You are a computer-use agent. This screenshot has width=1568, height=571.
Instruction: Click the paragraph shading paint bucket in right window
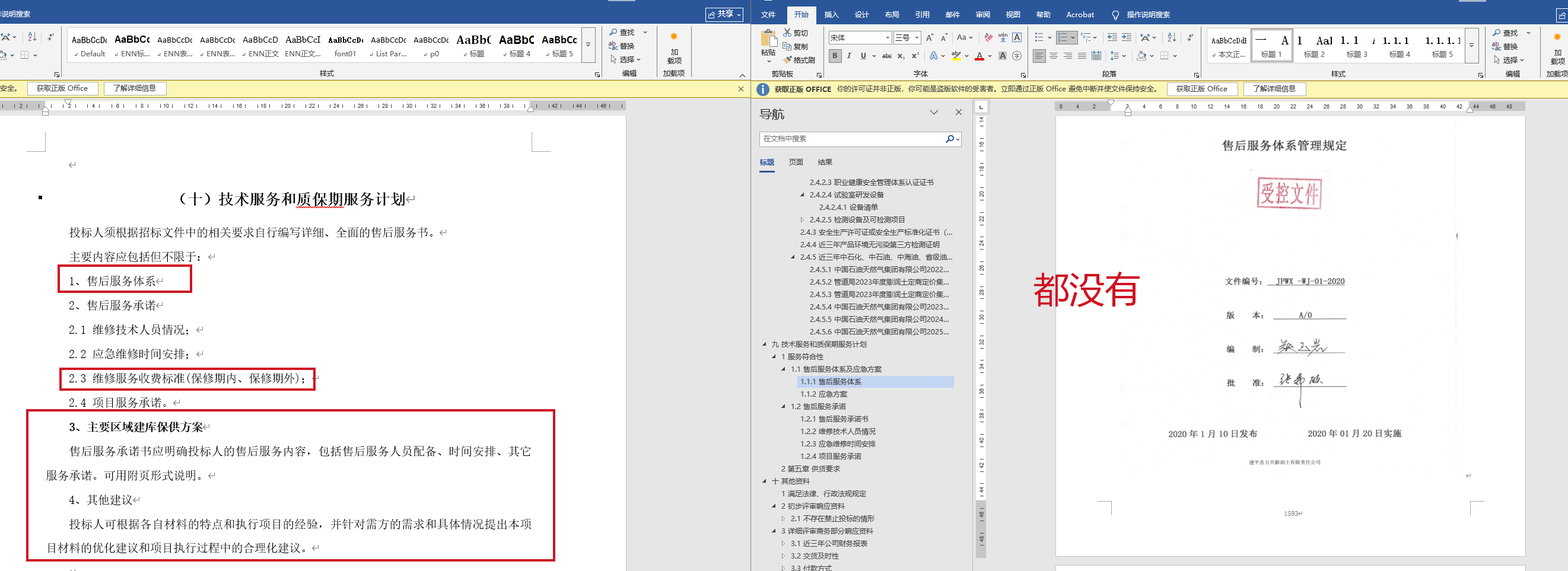coord(1141,56)
